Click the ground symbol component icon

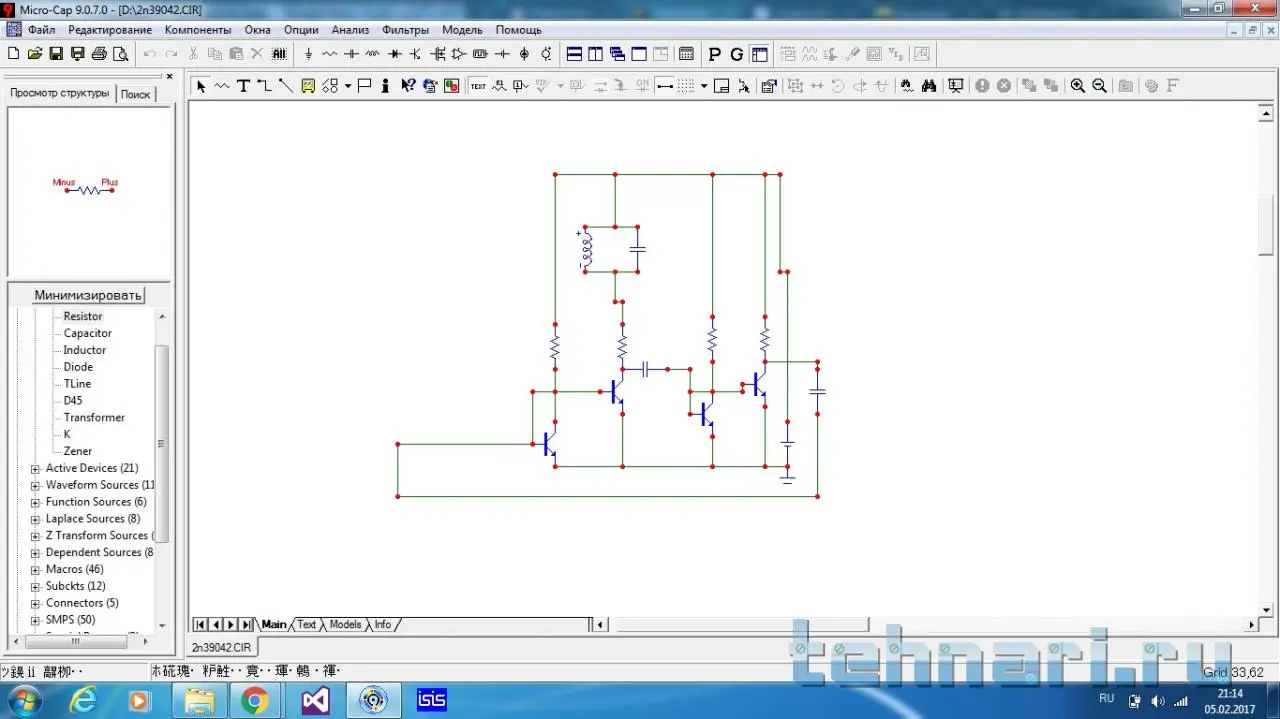pos(308,54)
